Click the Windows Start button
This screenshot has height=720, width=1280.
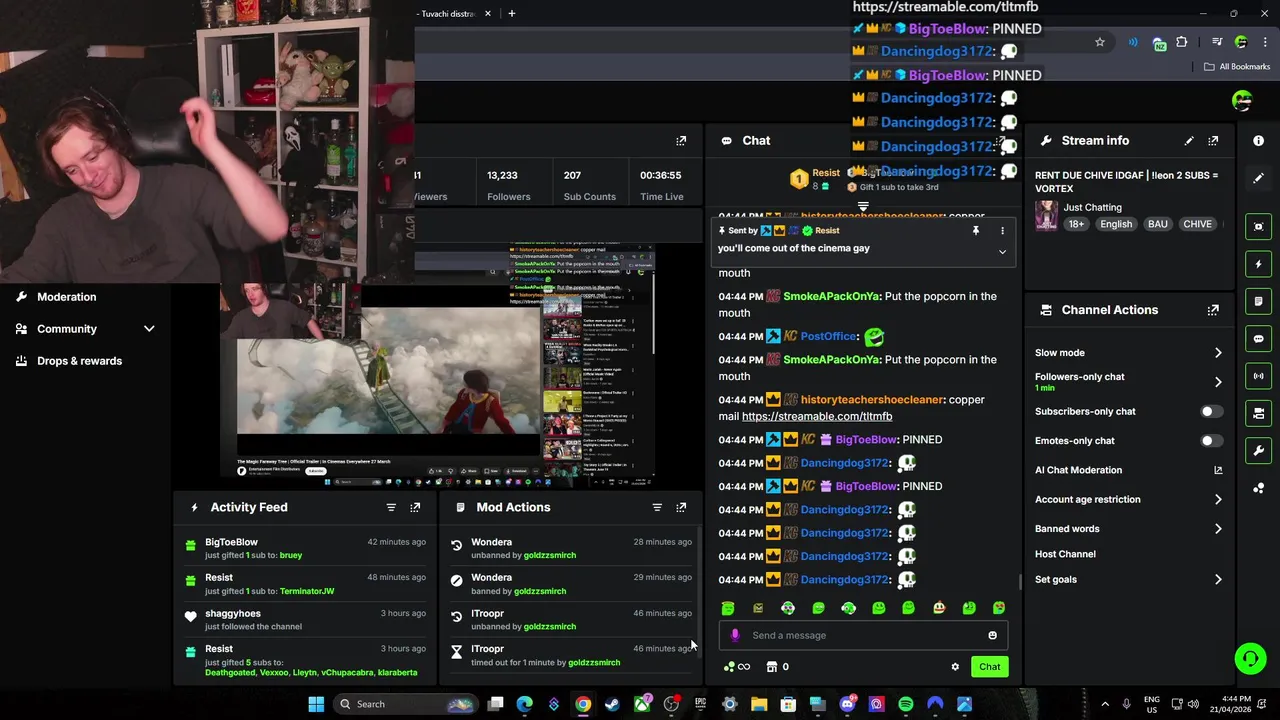point(316,704)
